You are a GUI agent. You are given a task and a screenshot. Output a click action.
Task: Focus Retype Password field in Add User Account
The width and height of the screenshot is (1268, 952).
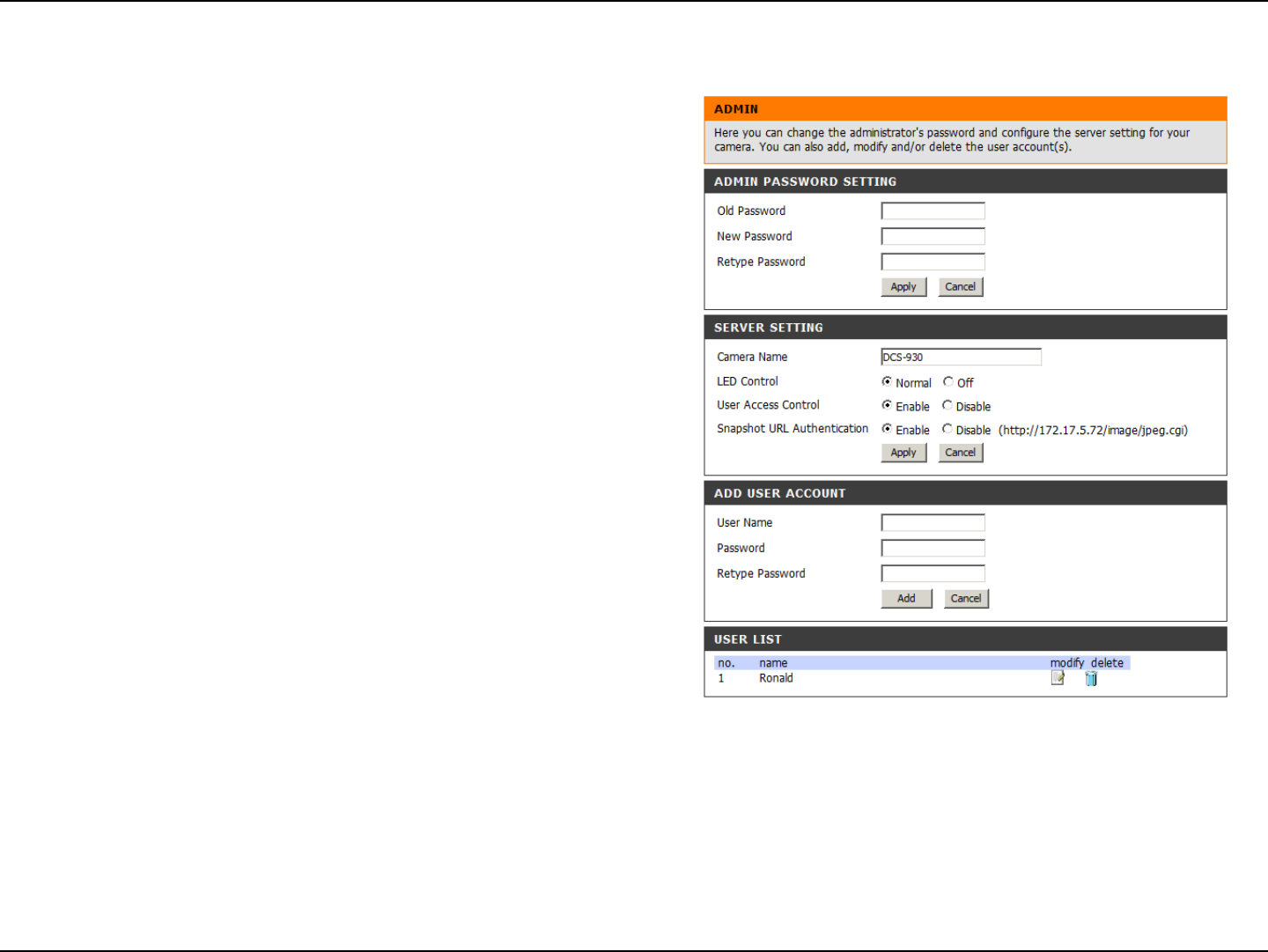point(933,574)
